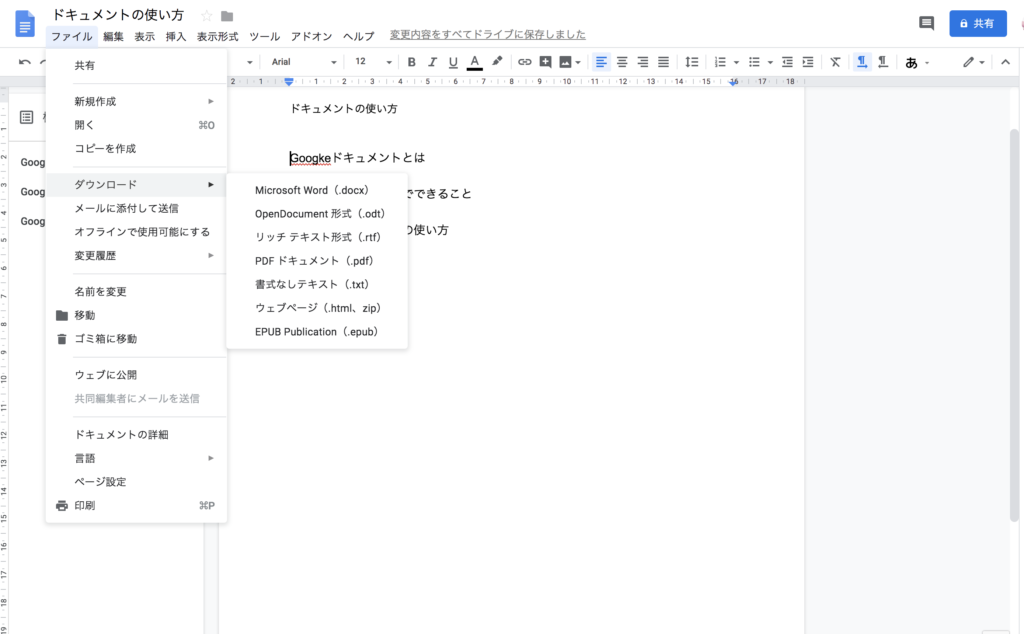This screenshot has width=1024, height=634.
Task: Toggle italic formatting
Action: click(x=432, y=62)
